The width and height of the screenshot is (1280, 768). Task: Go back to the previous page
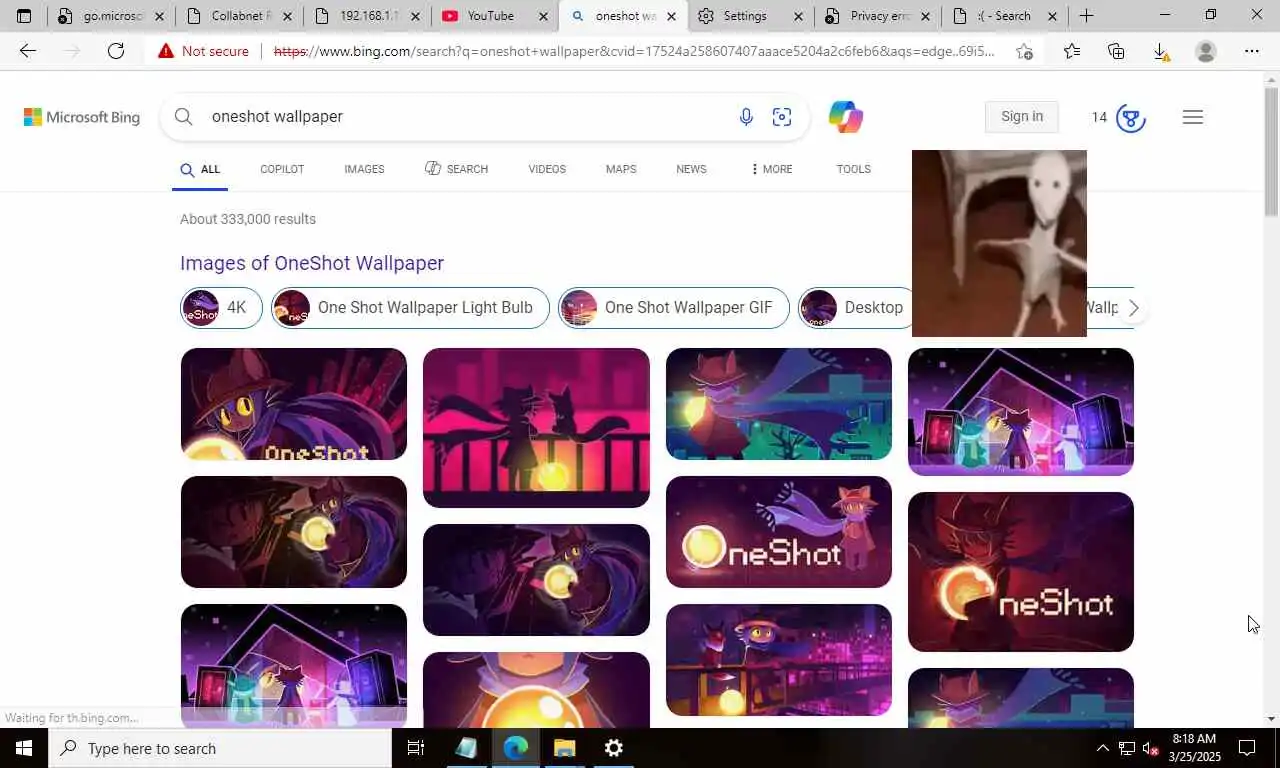click(27, 51)
